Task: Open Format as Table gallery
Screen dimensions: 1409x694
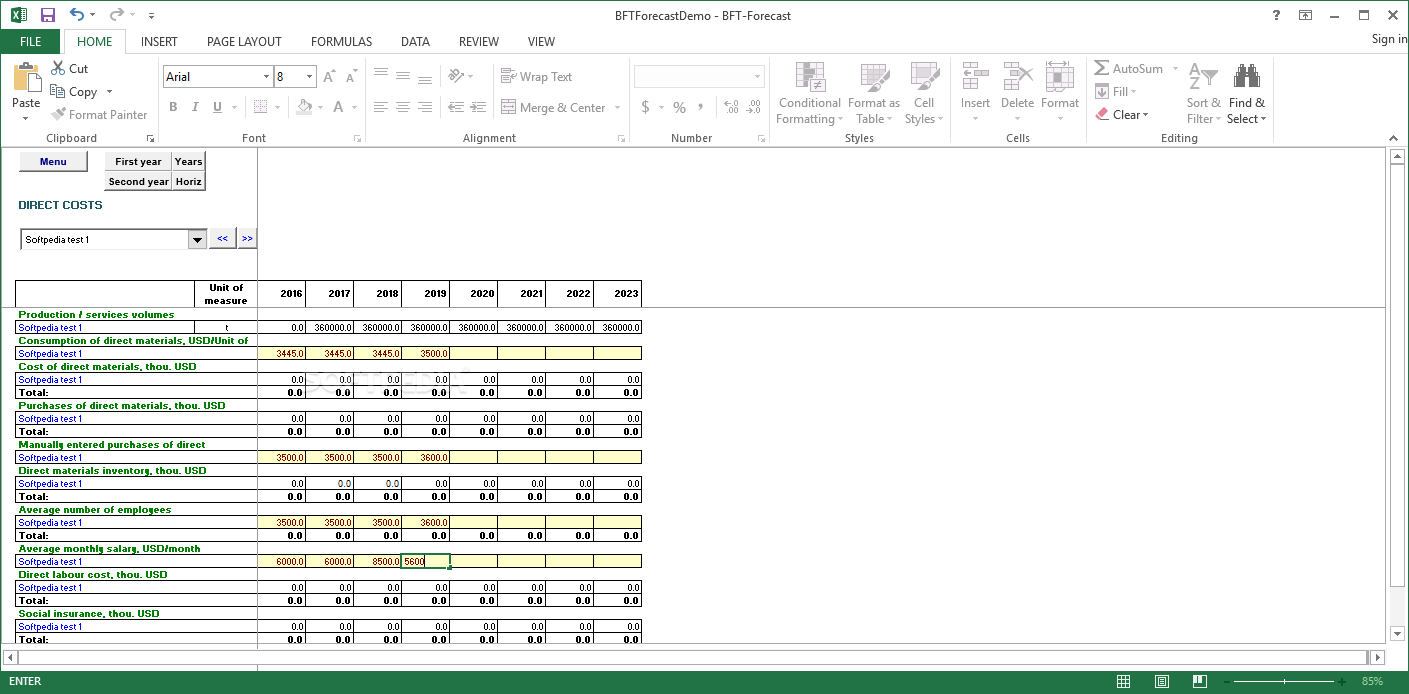Action: pyautogui.click(x=874, y=93)
